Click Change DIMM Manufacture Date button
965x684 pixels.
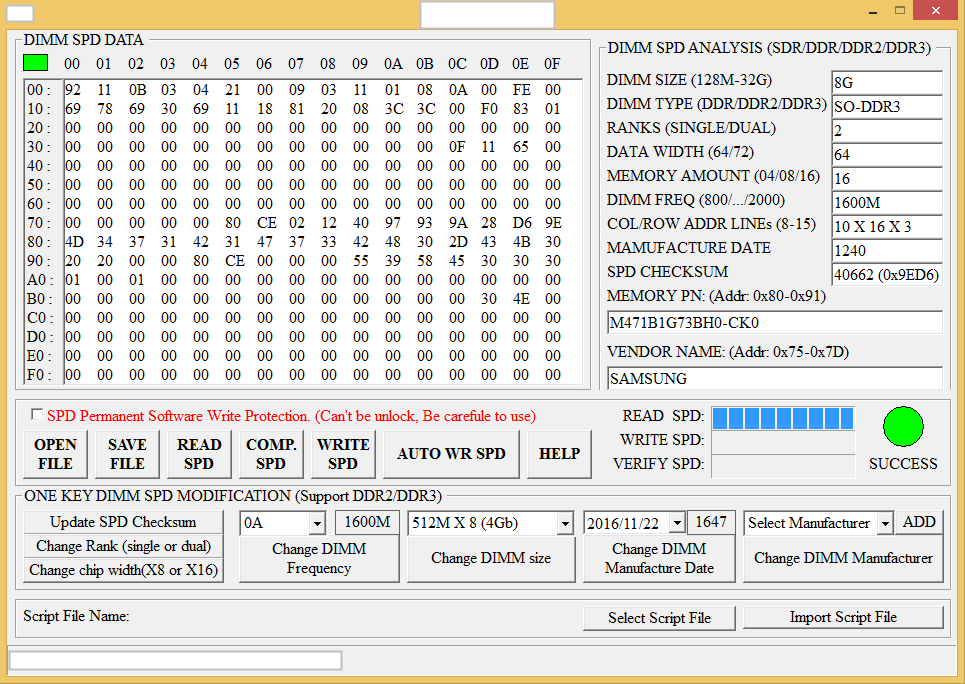click(659, 558)
